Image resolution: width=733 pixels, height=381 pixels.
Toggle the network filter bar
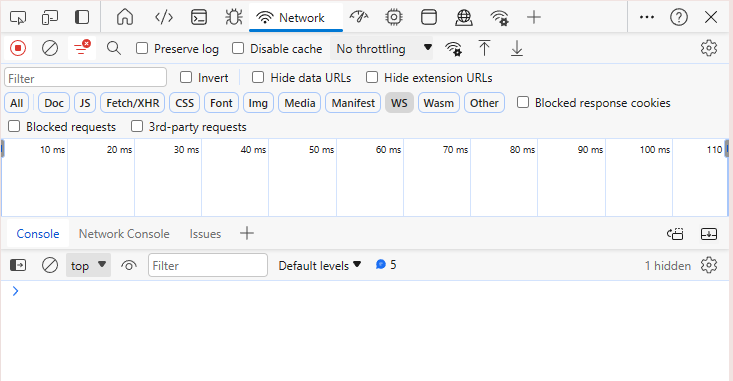82,48
